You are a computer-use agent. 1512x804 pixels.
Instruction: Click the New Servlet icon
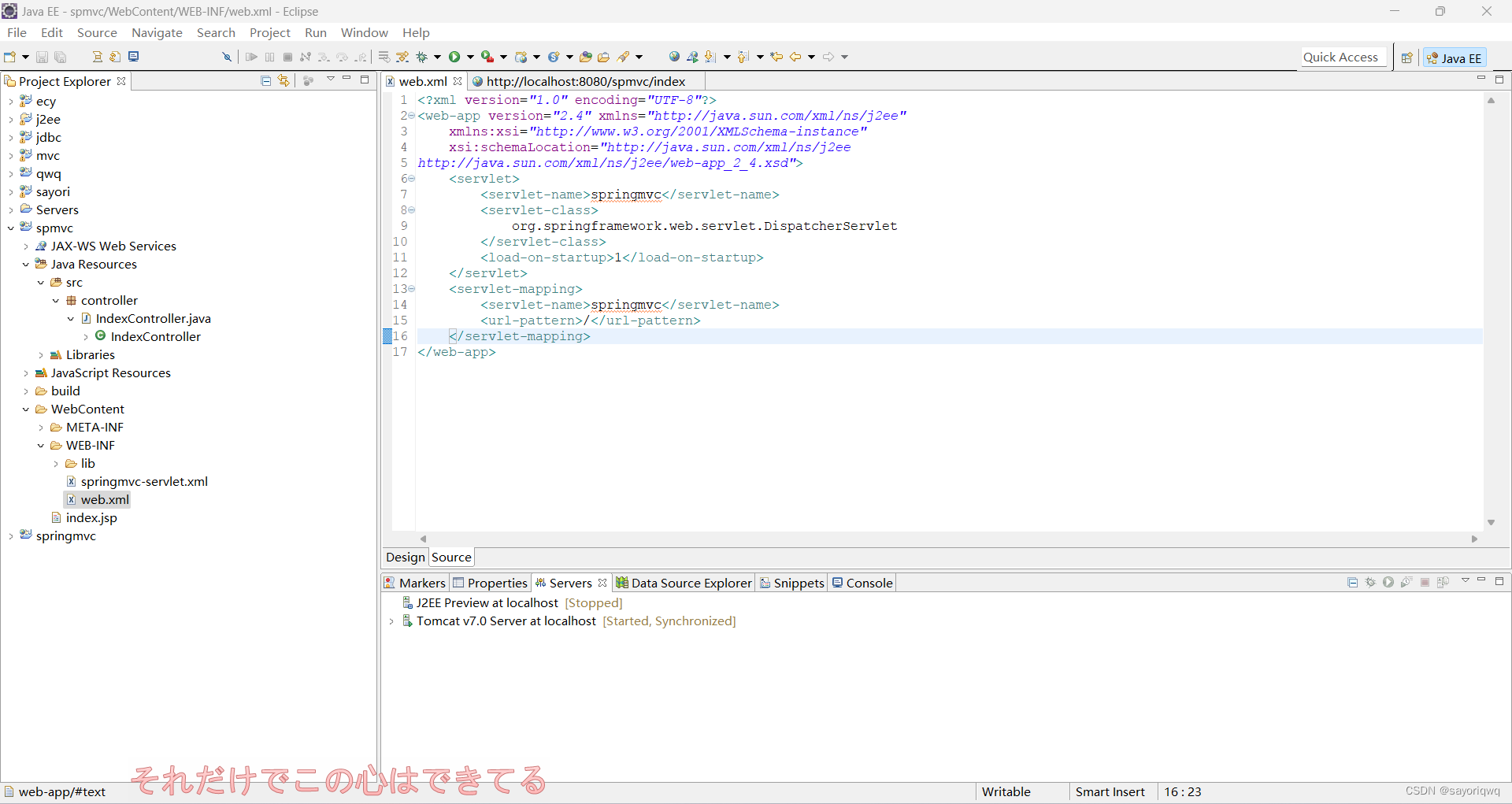click(x=554, y=57)
